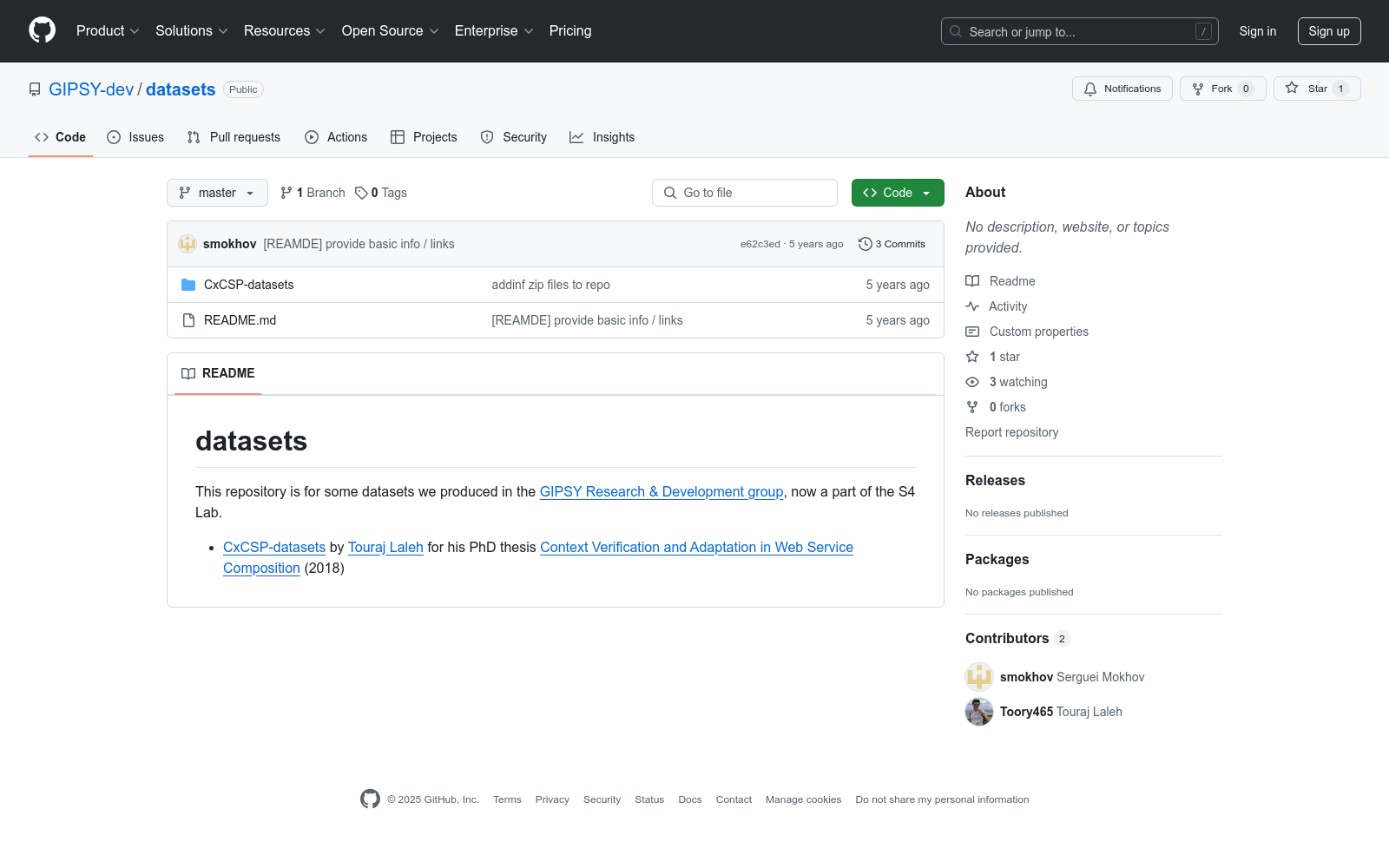Click the git branch icon beside 1 Branch

click(x=286, y=193)
